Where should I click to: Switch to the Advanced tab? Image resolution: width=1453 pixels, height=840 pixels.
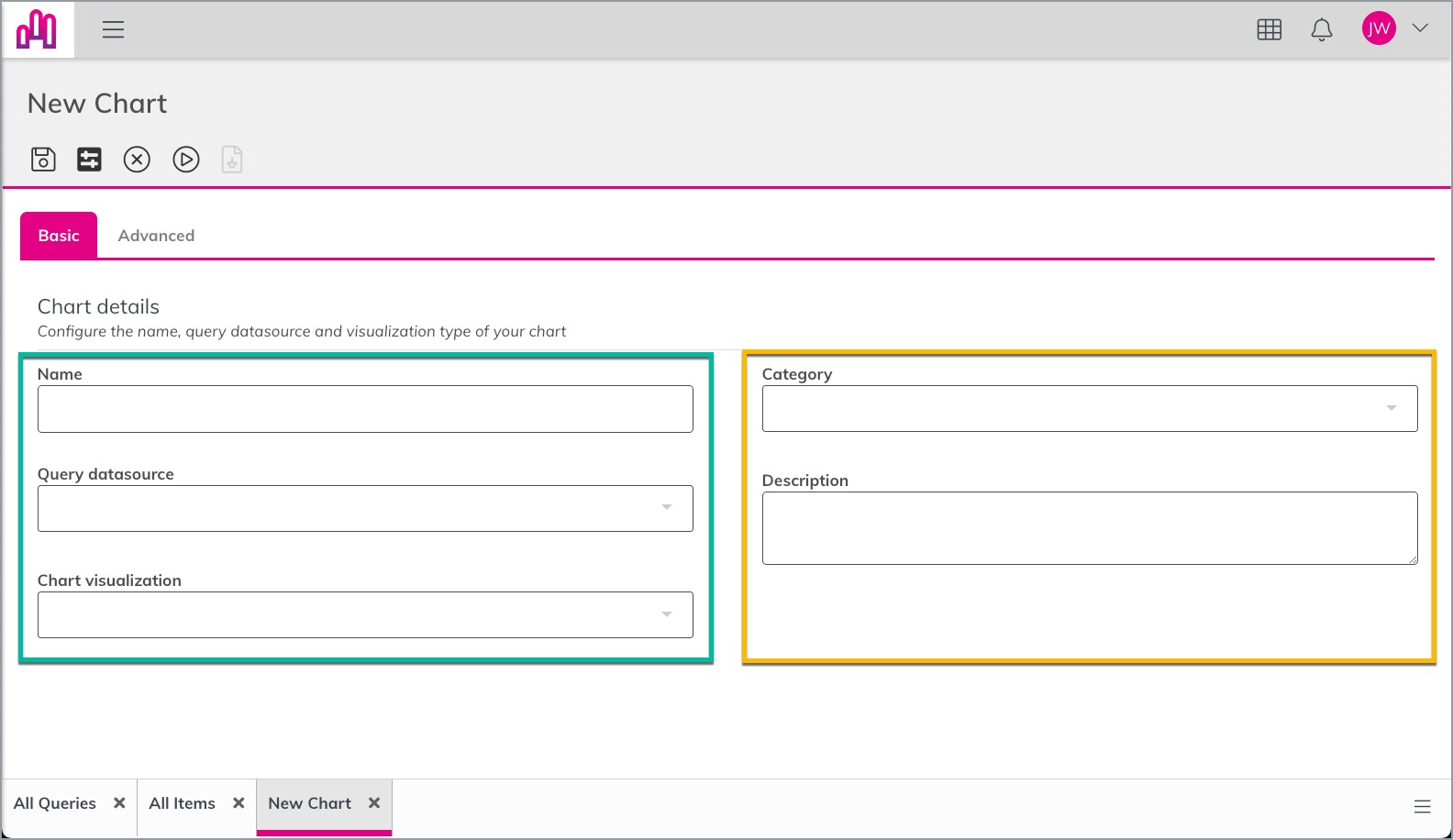click(x=156, y=236)
